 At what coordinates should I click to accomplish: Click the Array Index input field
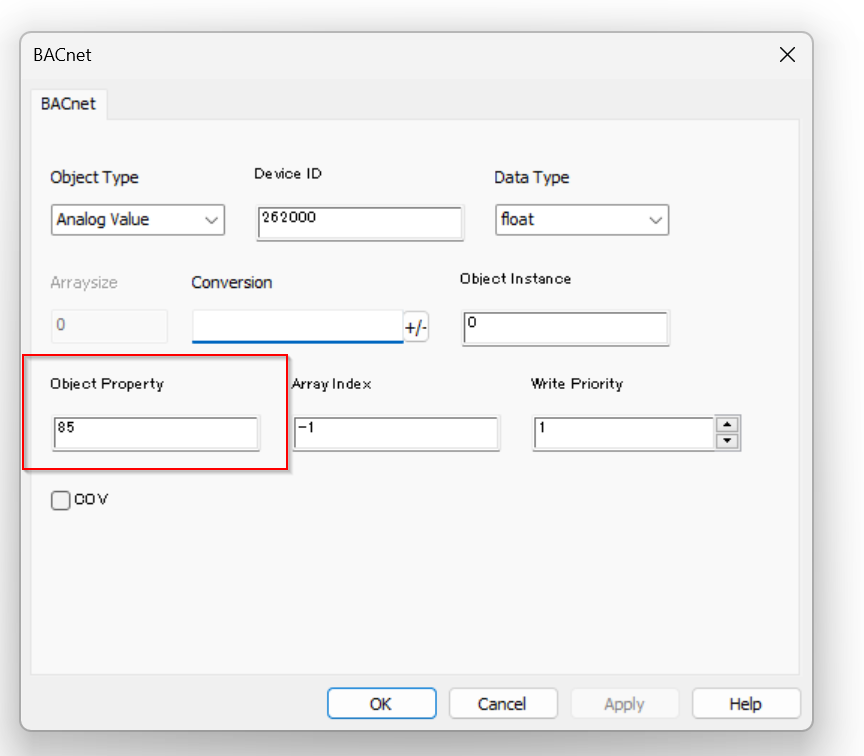[396, 433]
